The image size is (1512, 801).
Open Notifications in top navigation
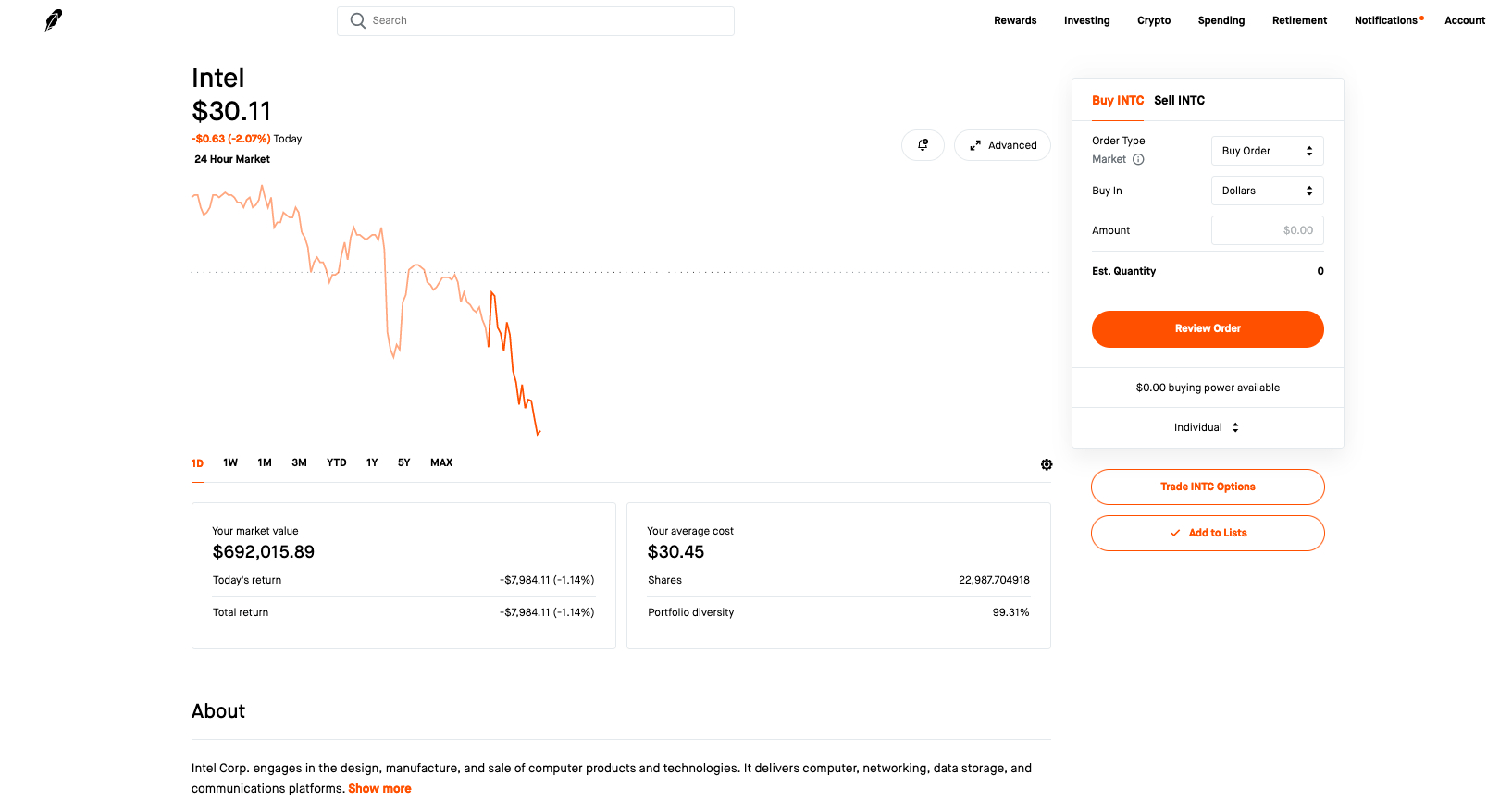[x=1385, y=20]
